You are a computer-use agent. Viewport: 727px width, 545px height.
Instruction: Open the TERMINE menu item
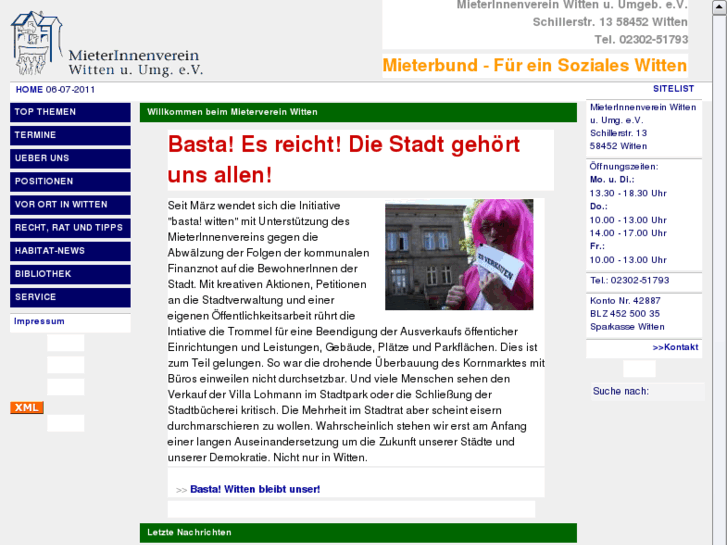70,135
